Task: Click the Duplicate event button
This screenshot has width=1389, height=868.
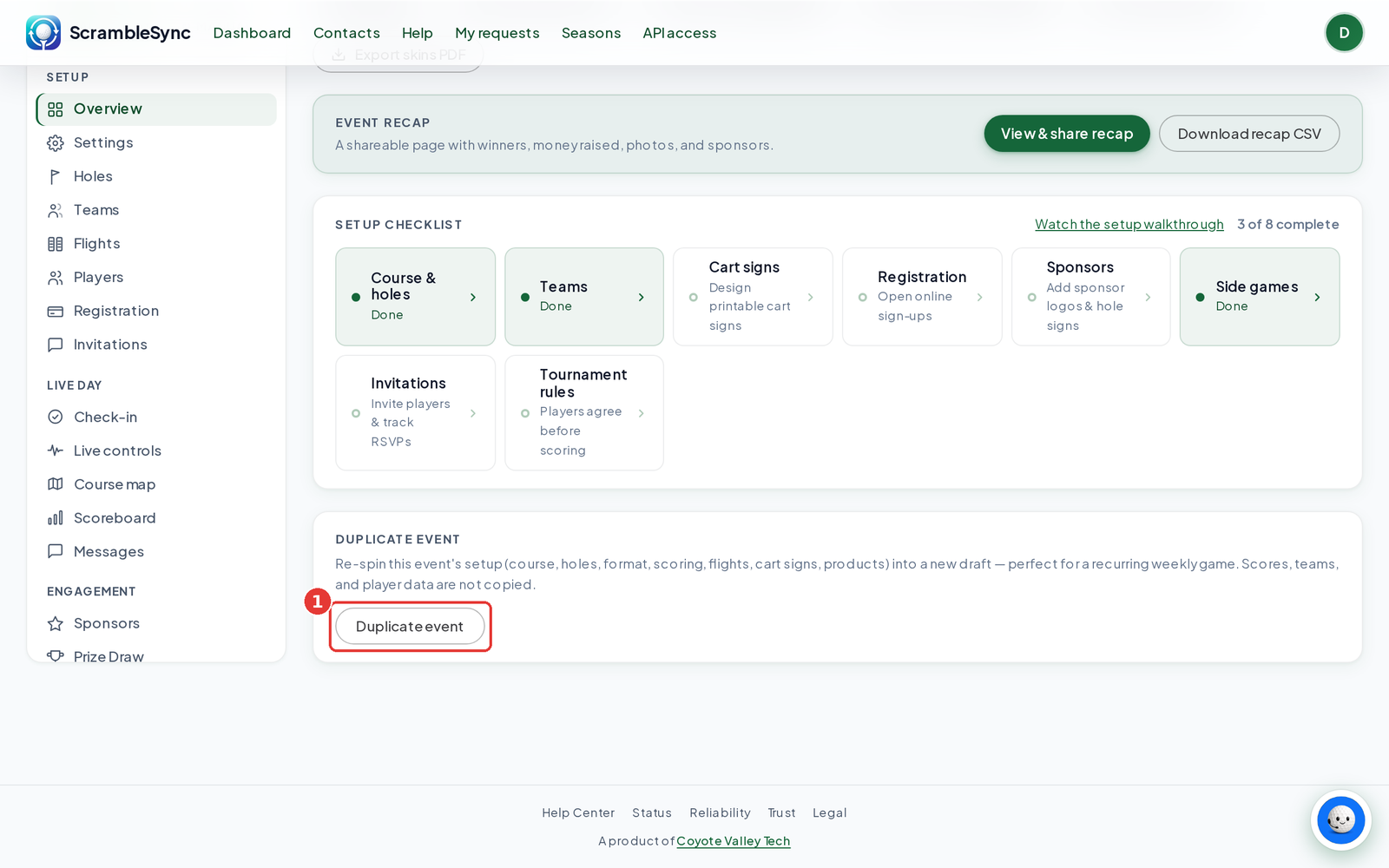Action: [410, 627]
